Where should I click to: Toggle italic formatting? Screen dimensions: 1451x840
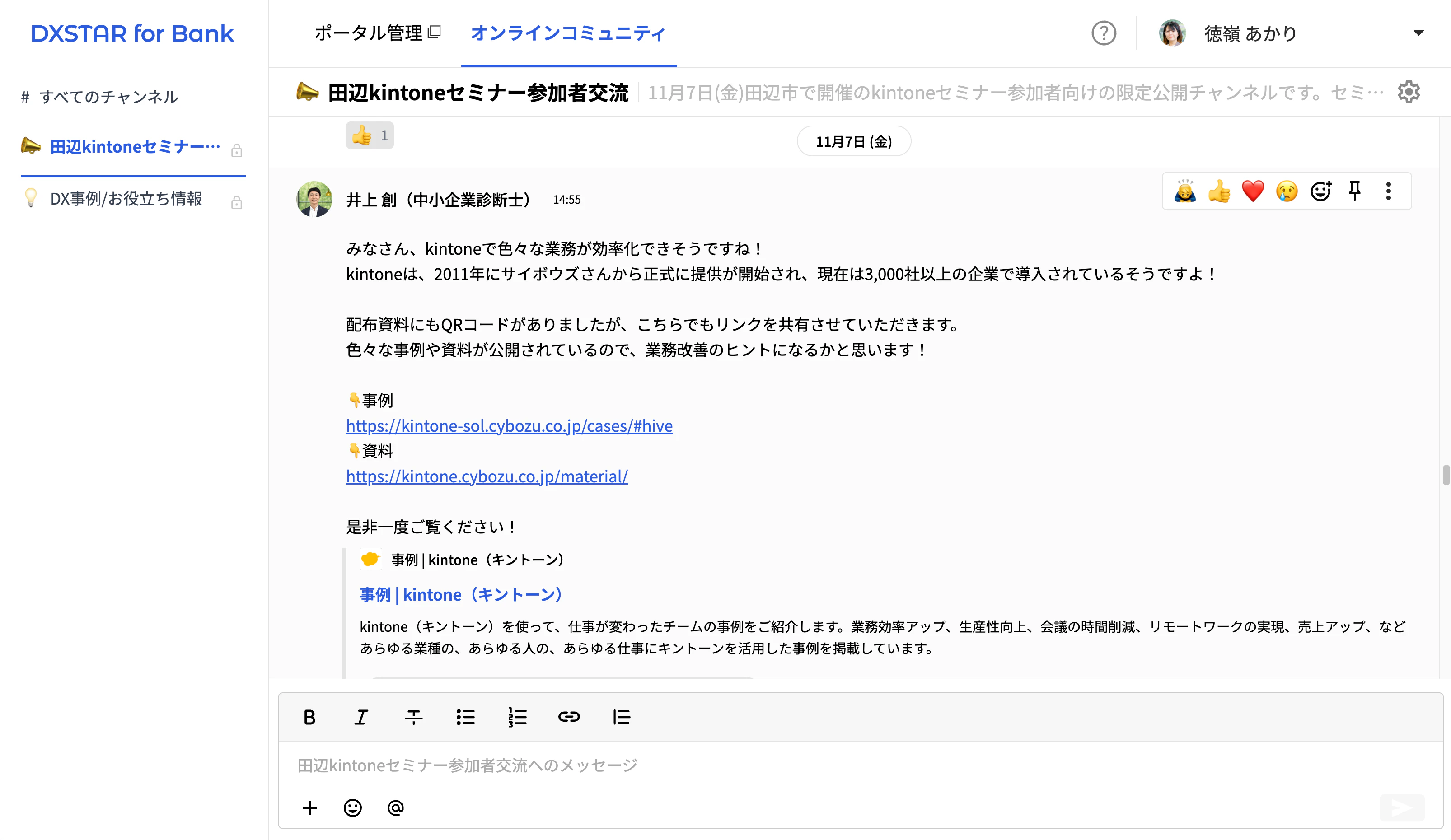360,717
